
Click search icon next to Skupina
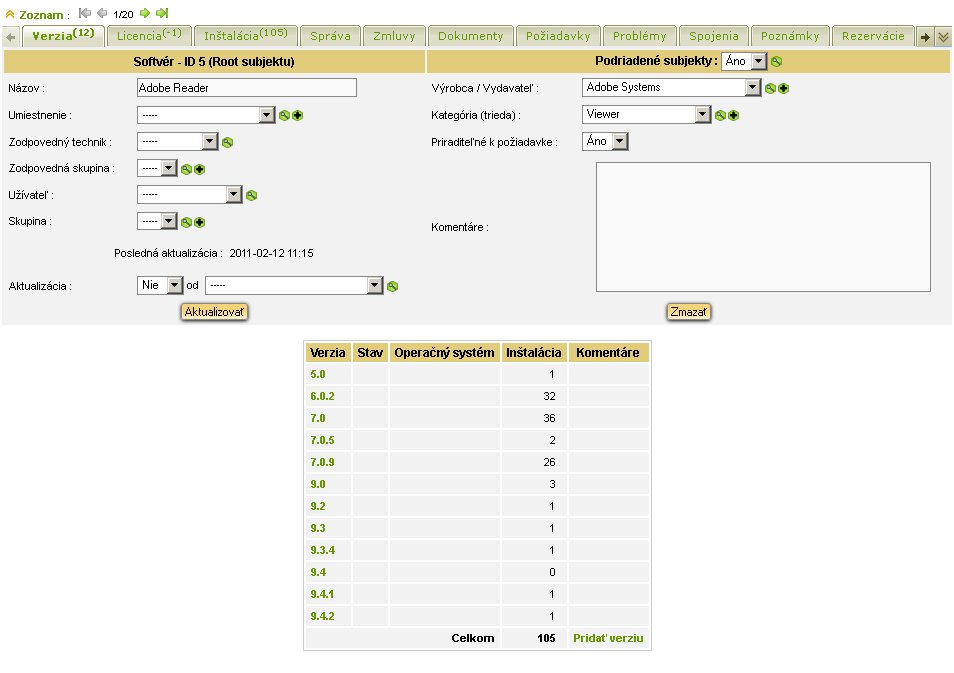point(186,222)
